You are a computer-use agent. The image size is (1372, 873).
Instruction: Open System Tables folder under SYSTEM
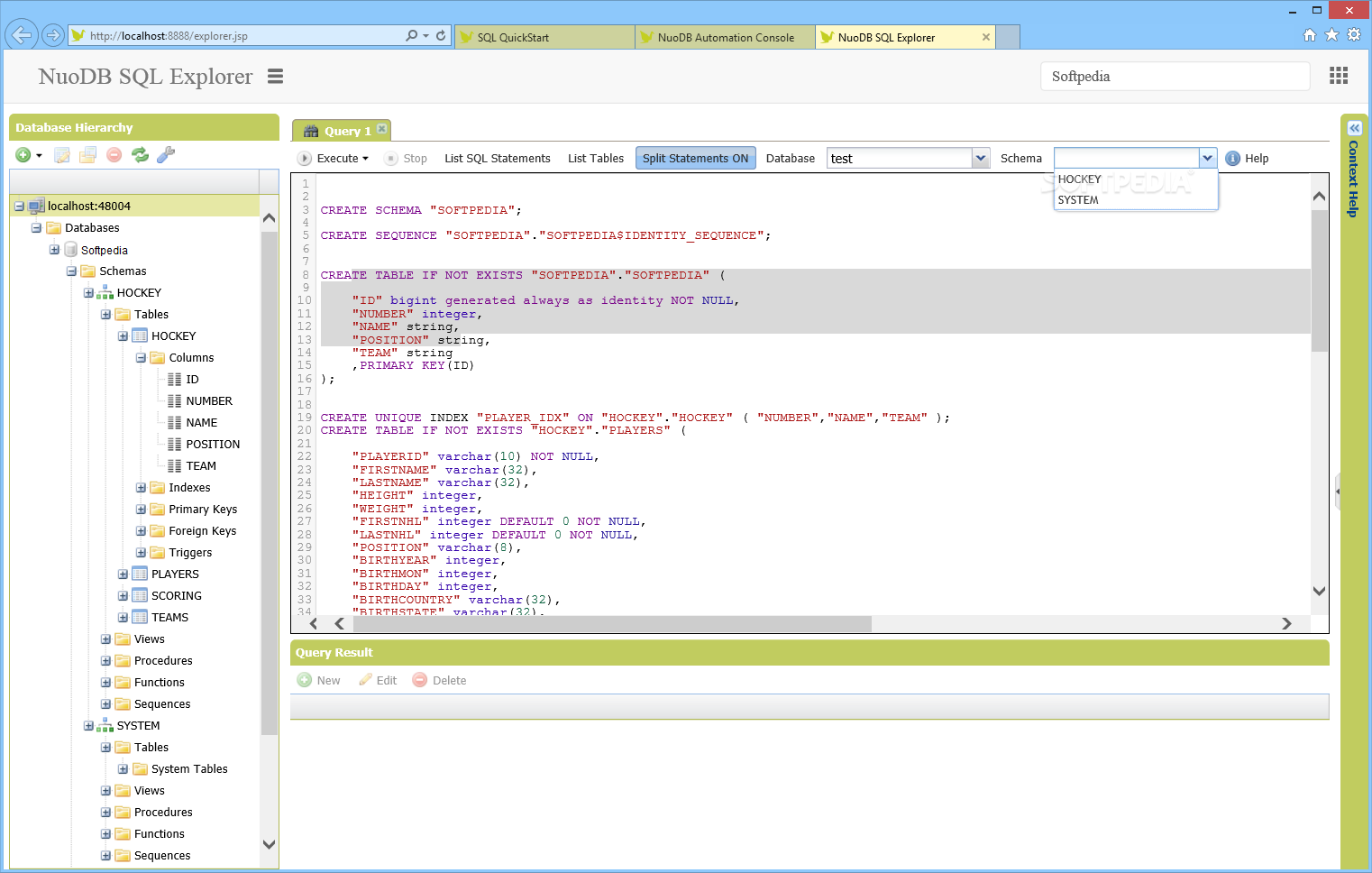point(189,769)
